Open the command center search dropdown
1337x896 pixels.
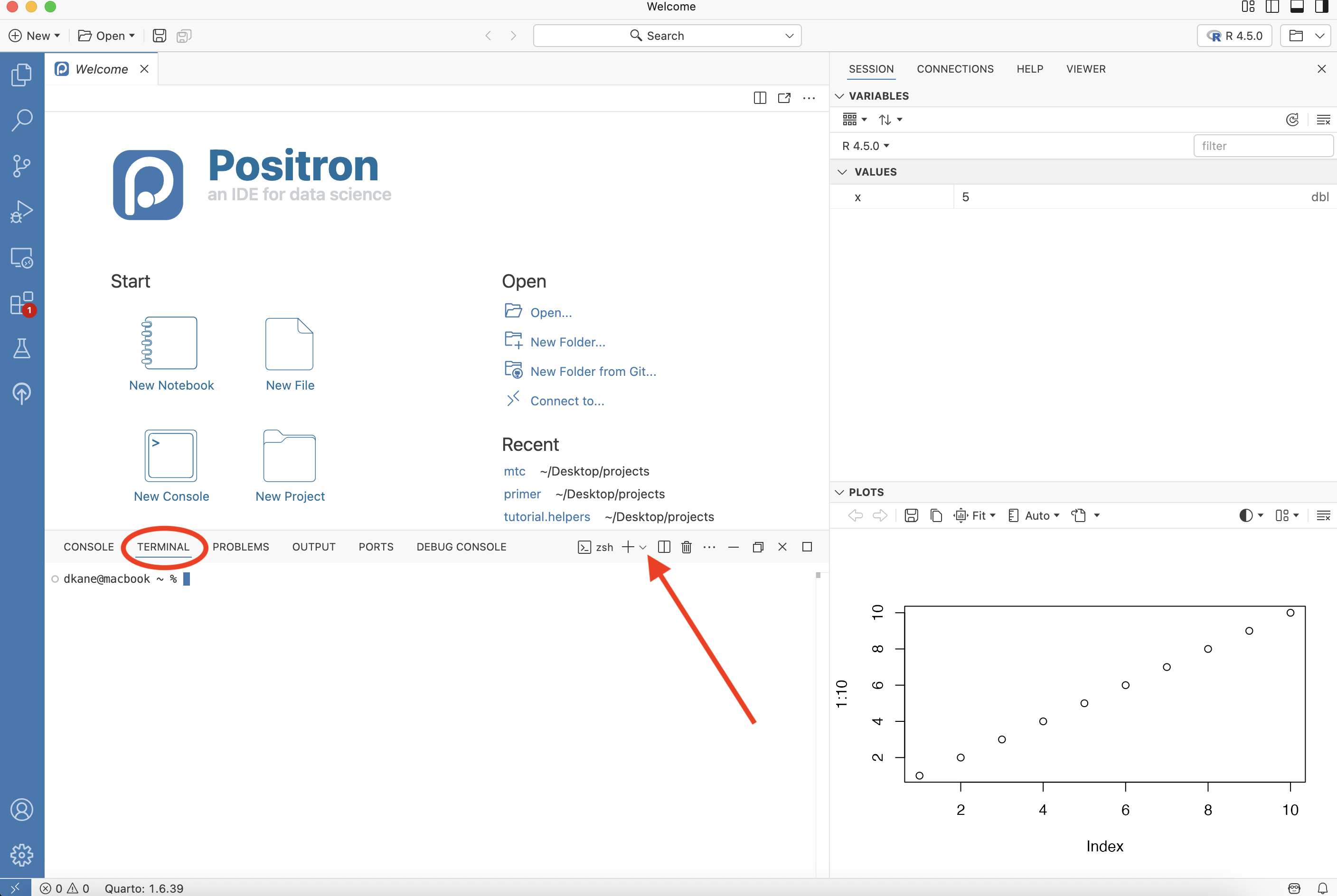tap(789, 36)
